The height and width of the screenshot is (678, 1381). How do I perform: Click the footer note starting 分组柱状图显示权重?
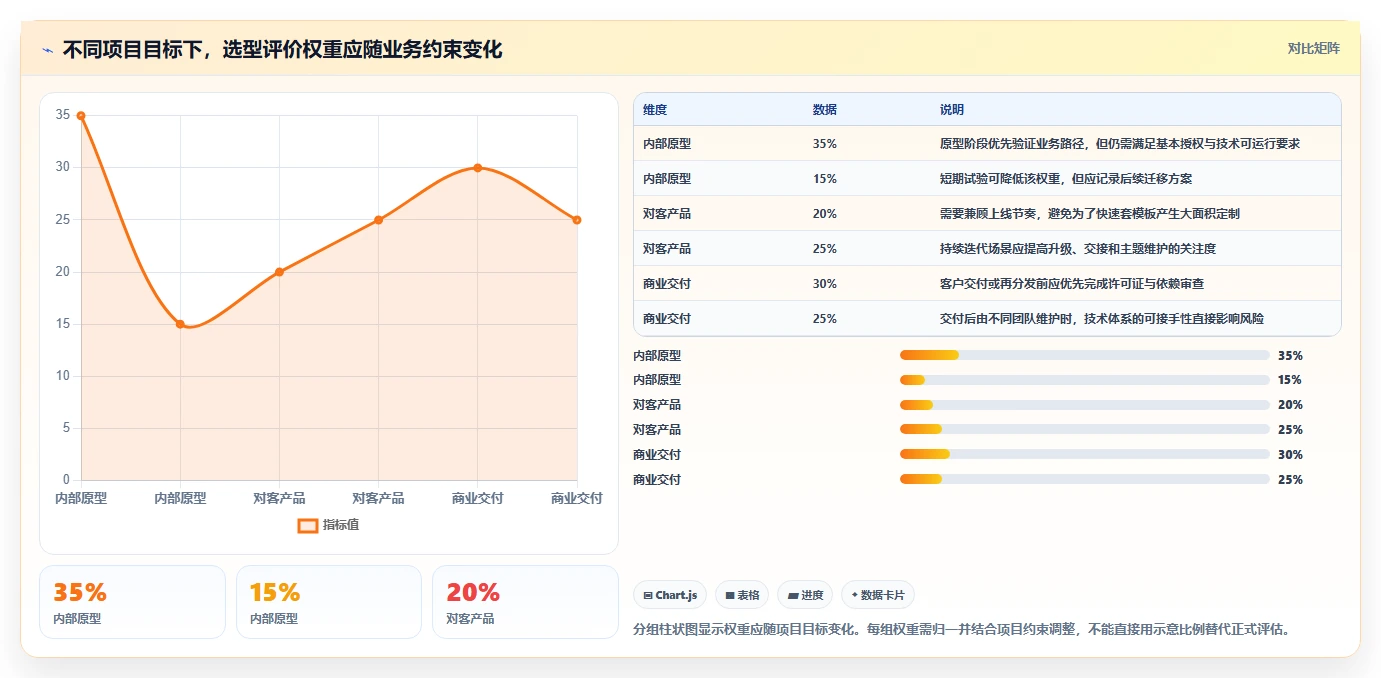point(964,630)
